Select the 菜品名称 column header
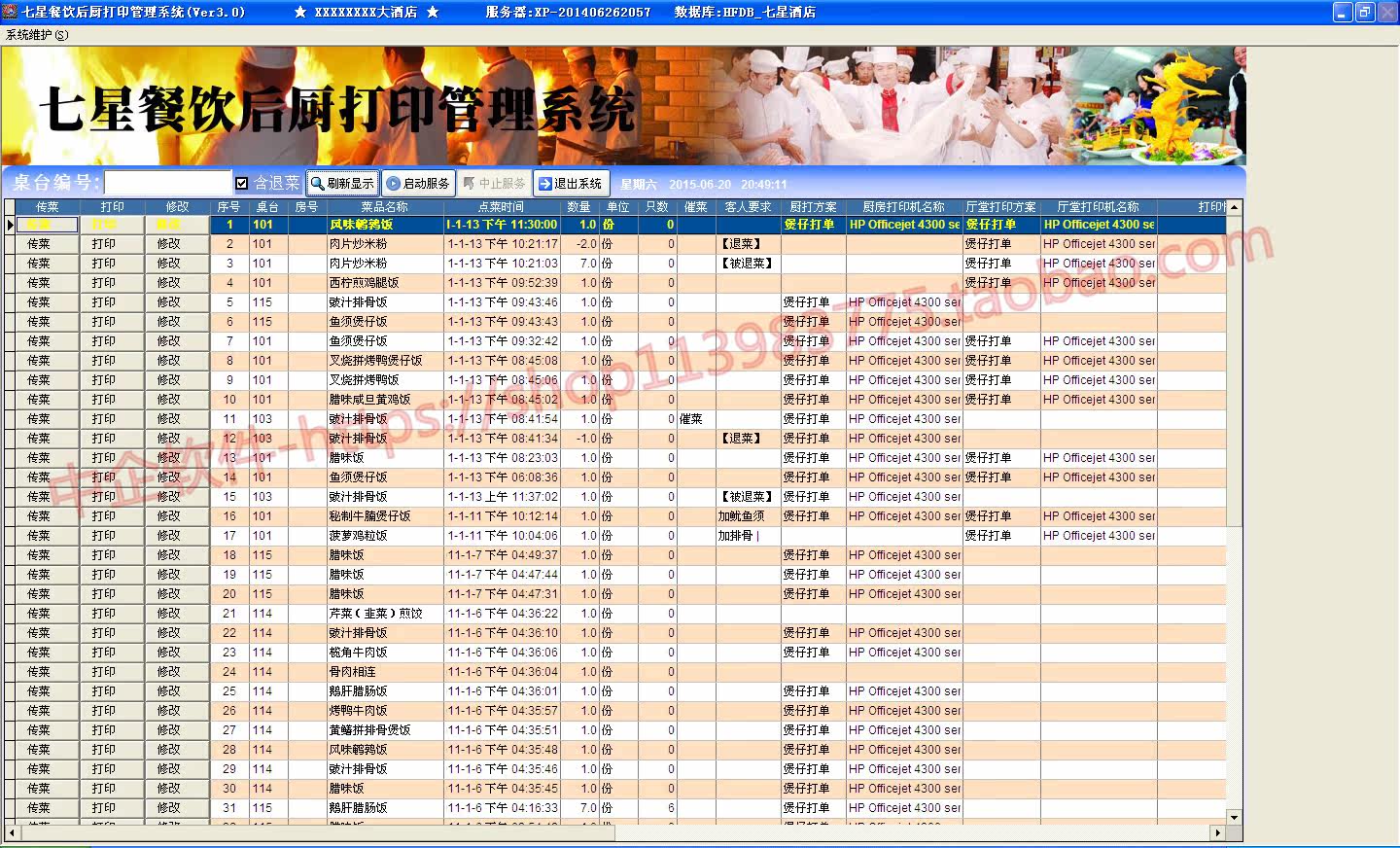This screenshot has height=848, width=1400. click(x=385, y=207)
